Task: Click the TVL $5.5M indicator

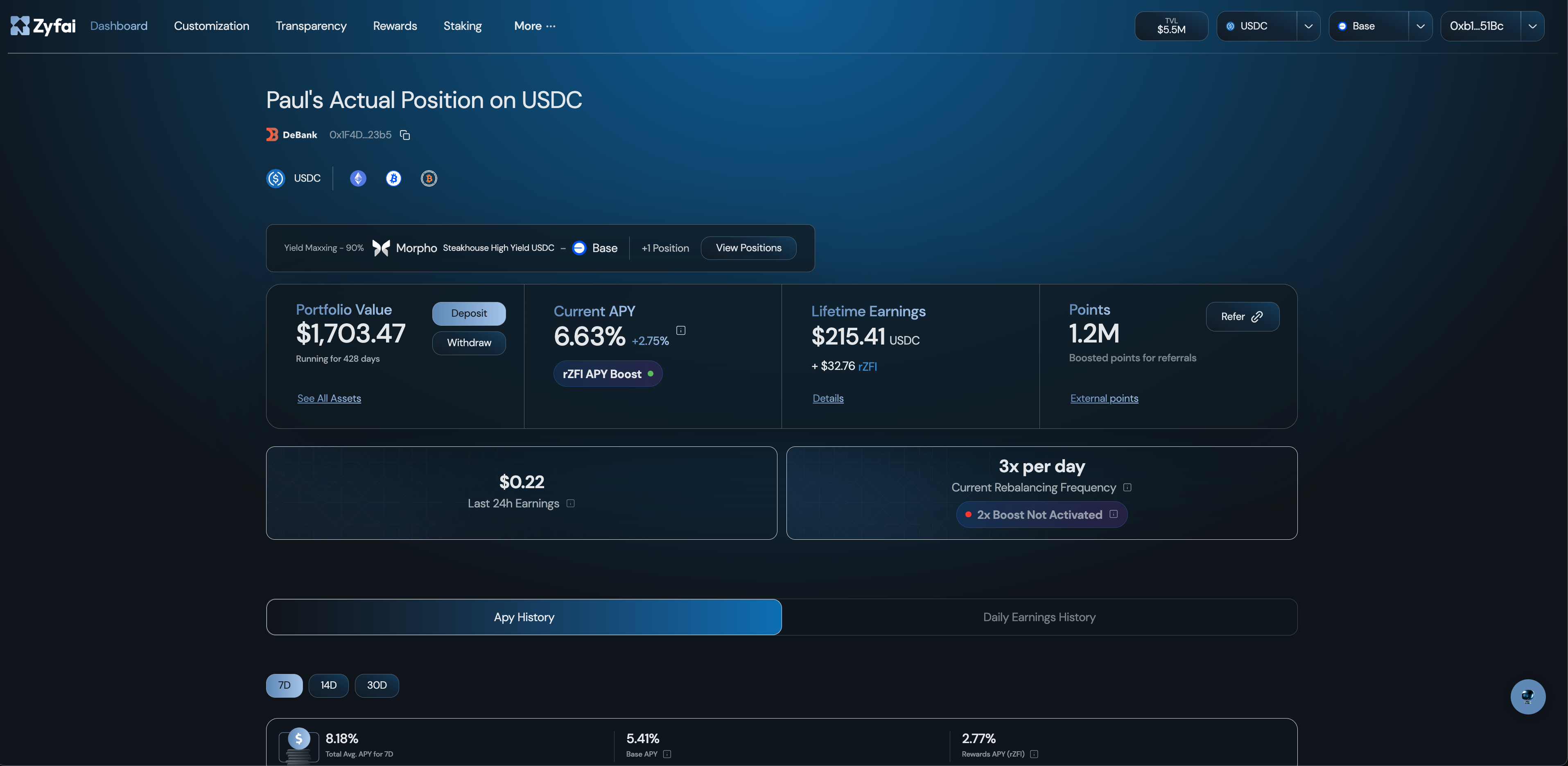Action: 1171,26
